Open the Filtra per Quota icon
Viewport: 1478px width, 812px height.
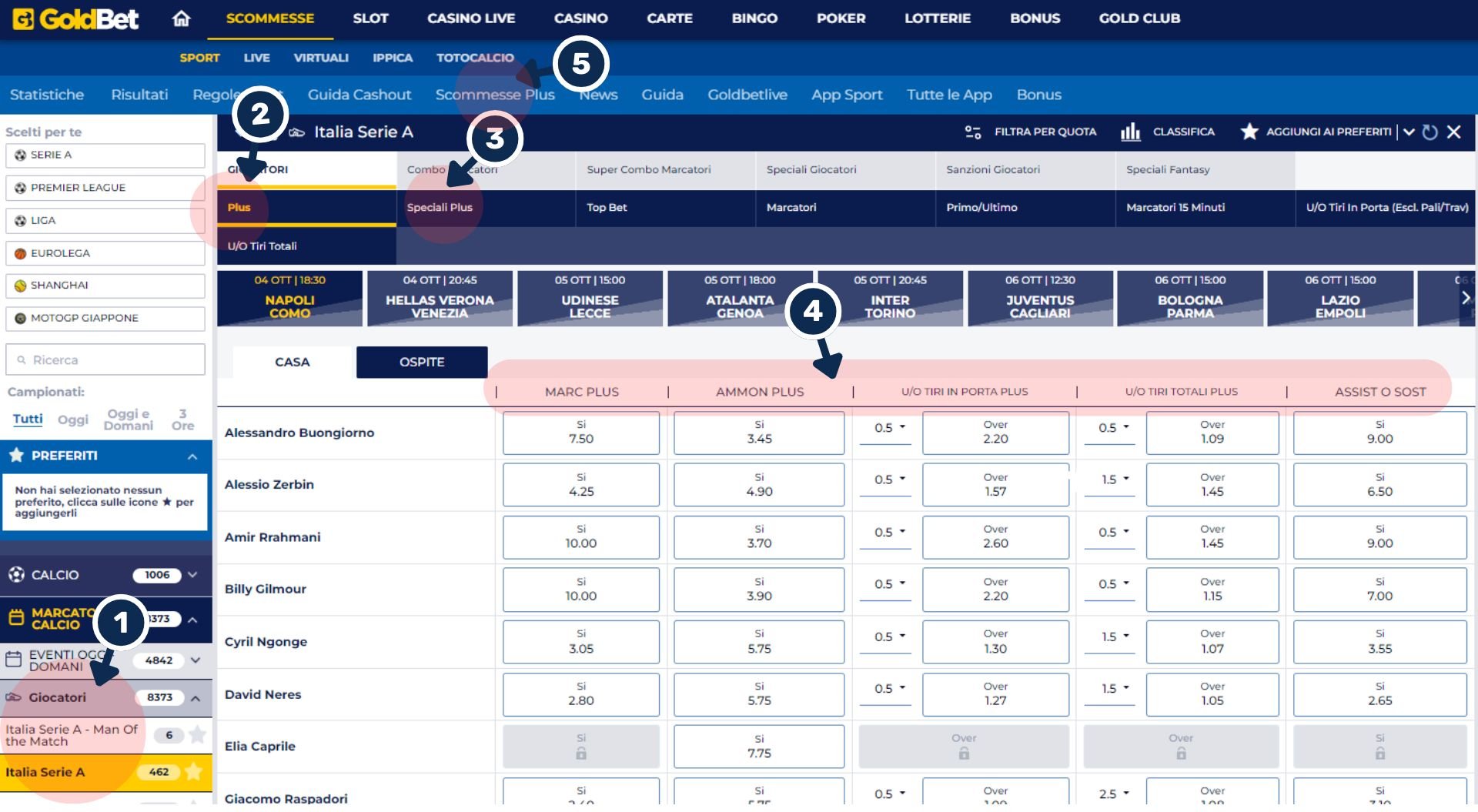pyautogui.click(x=971, y=132)
